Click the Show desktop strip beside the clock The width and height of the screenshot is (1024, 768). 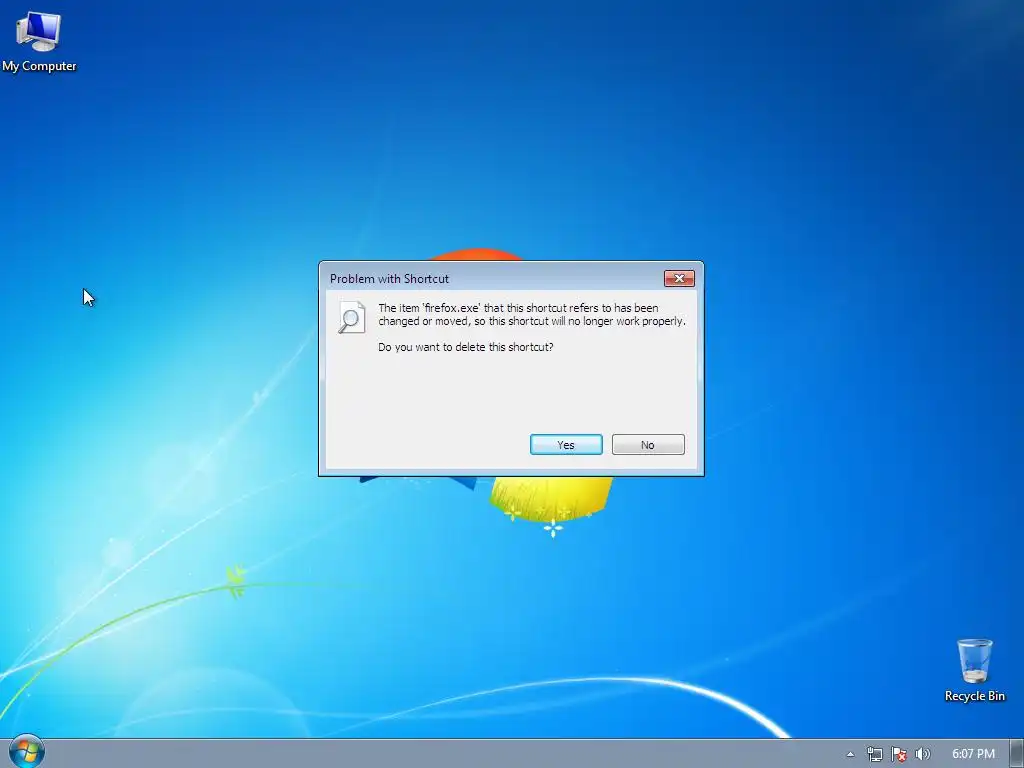click(1017, 754)
